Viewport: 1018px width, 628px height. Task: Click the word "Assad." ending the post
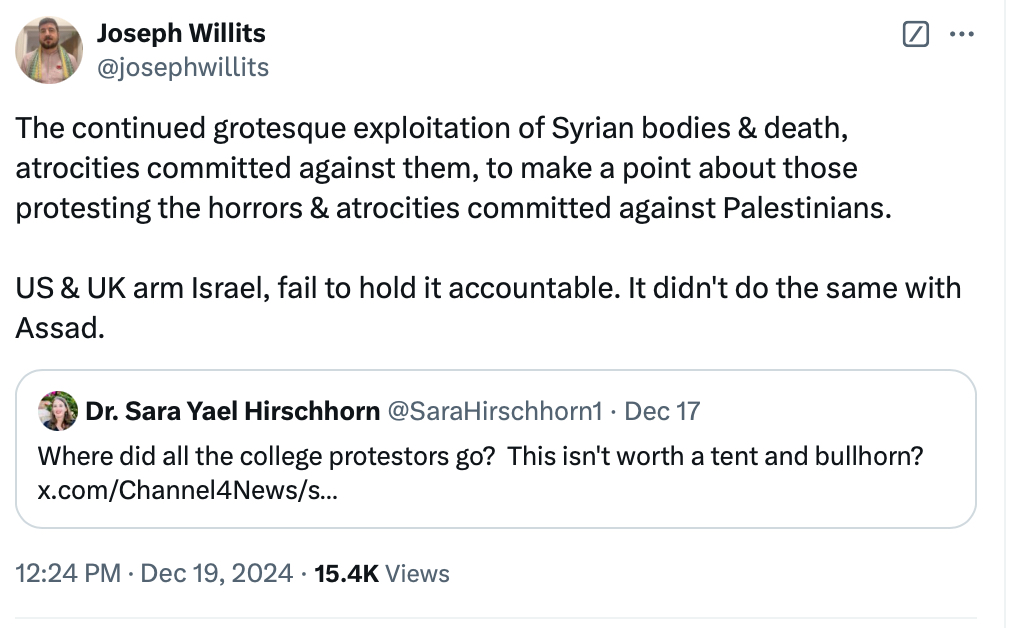pos(60,327)
